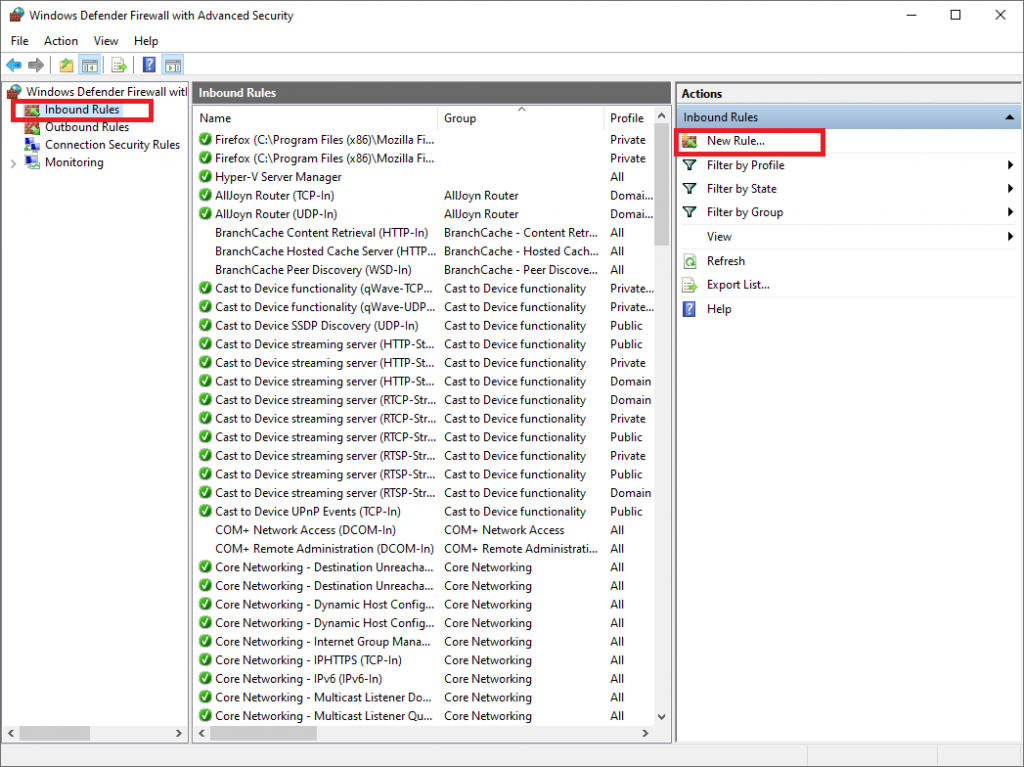Click the green Refresh icon in Actions
Screen dimensions: 1024x767
click(x=689, y=261)
